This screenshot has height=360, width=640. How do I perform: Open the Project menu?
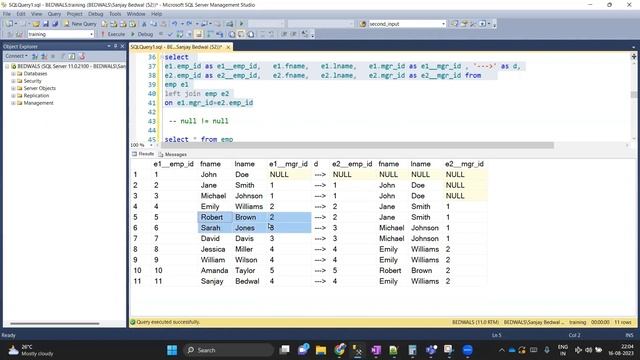click(75, 14)
